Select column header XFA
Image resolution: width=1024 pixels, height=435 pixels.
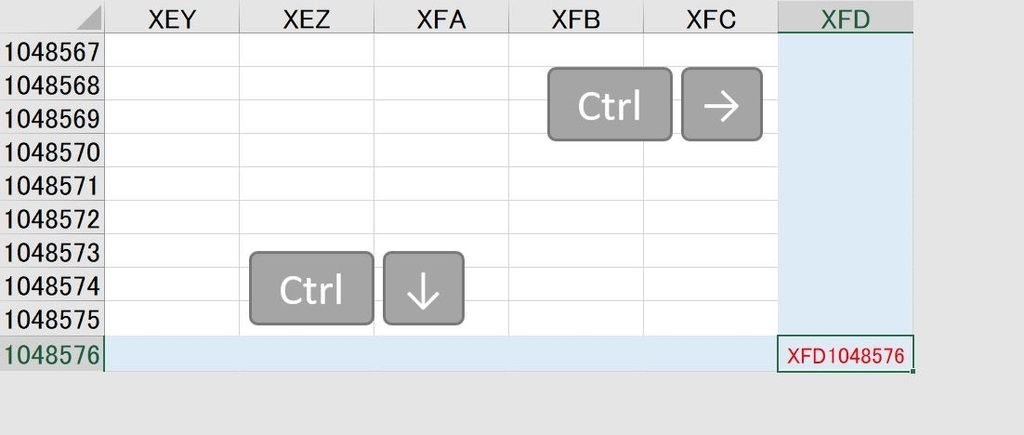(441, 18)
